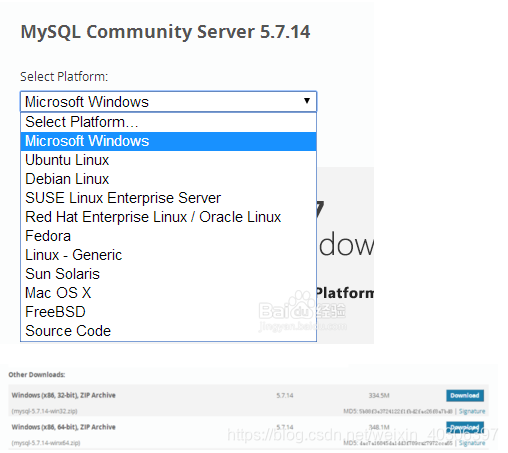Click the file name mysql-5.7.14-win32.zip
This screenshot has width=508, height=453.
tap(44, 411)
